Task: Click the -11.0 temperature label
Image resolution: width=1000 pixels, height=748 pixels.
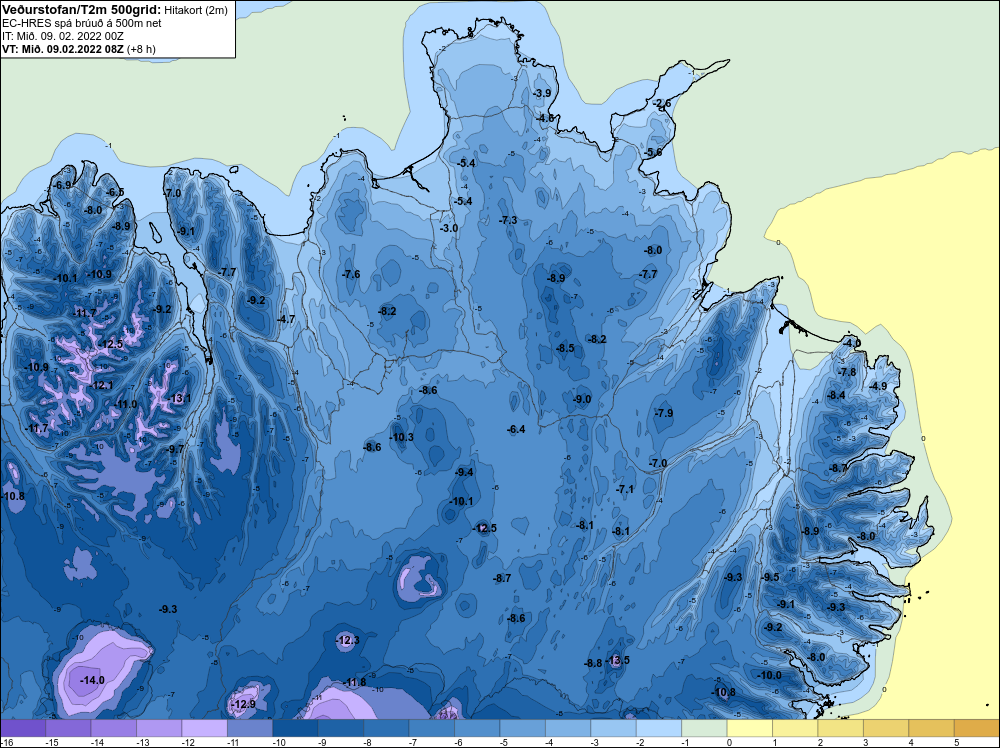Action: pos(125,404)
